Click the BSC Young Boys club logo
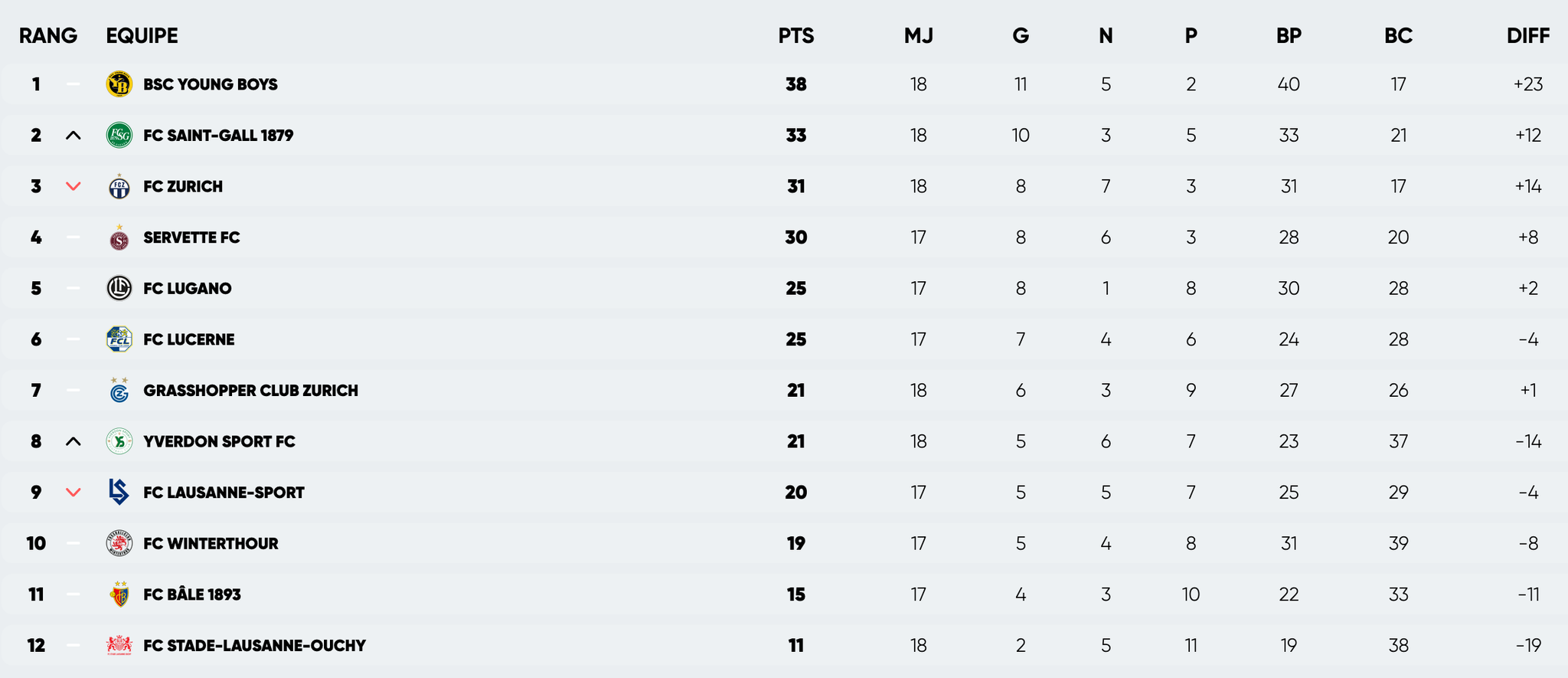1568x678 pixels. [119, 84]
